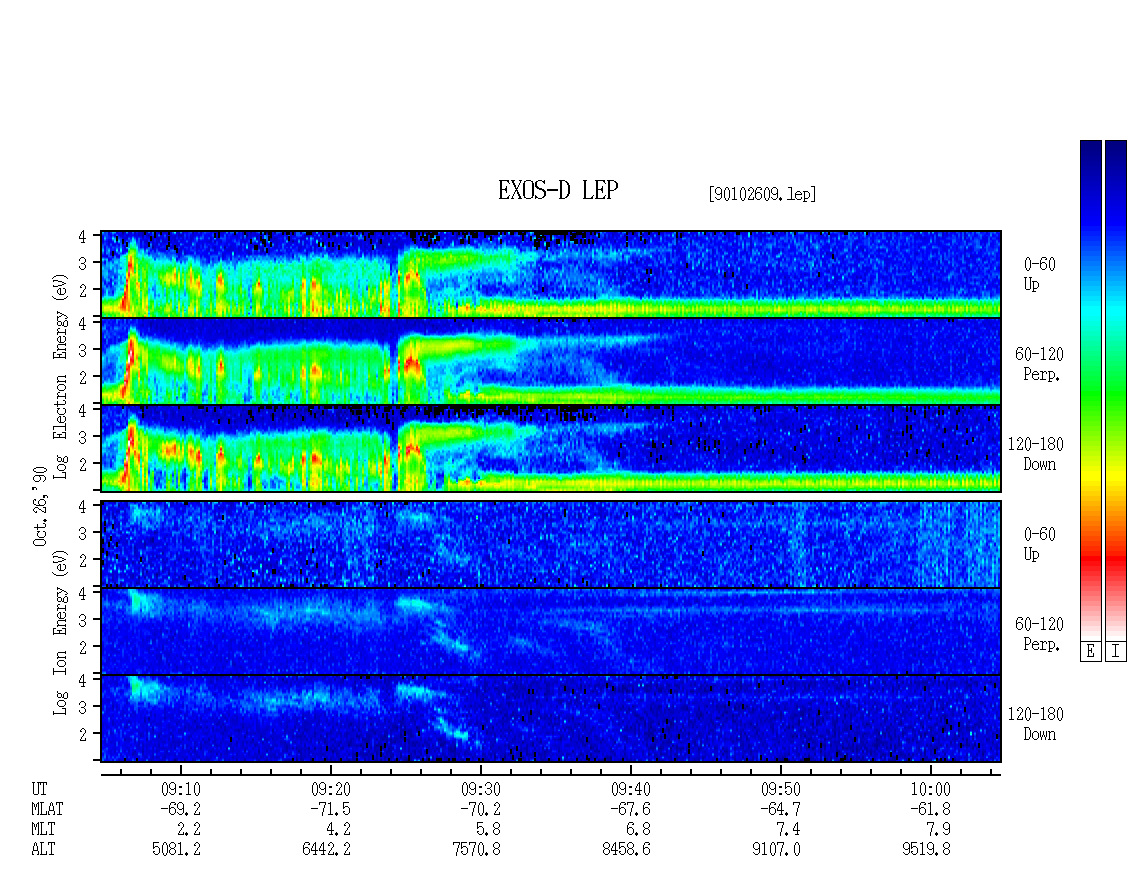Click the MLAT value -69.2
Image resolution: width=1130 pixels, height=875 pixels.
point(180,809)
